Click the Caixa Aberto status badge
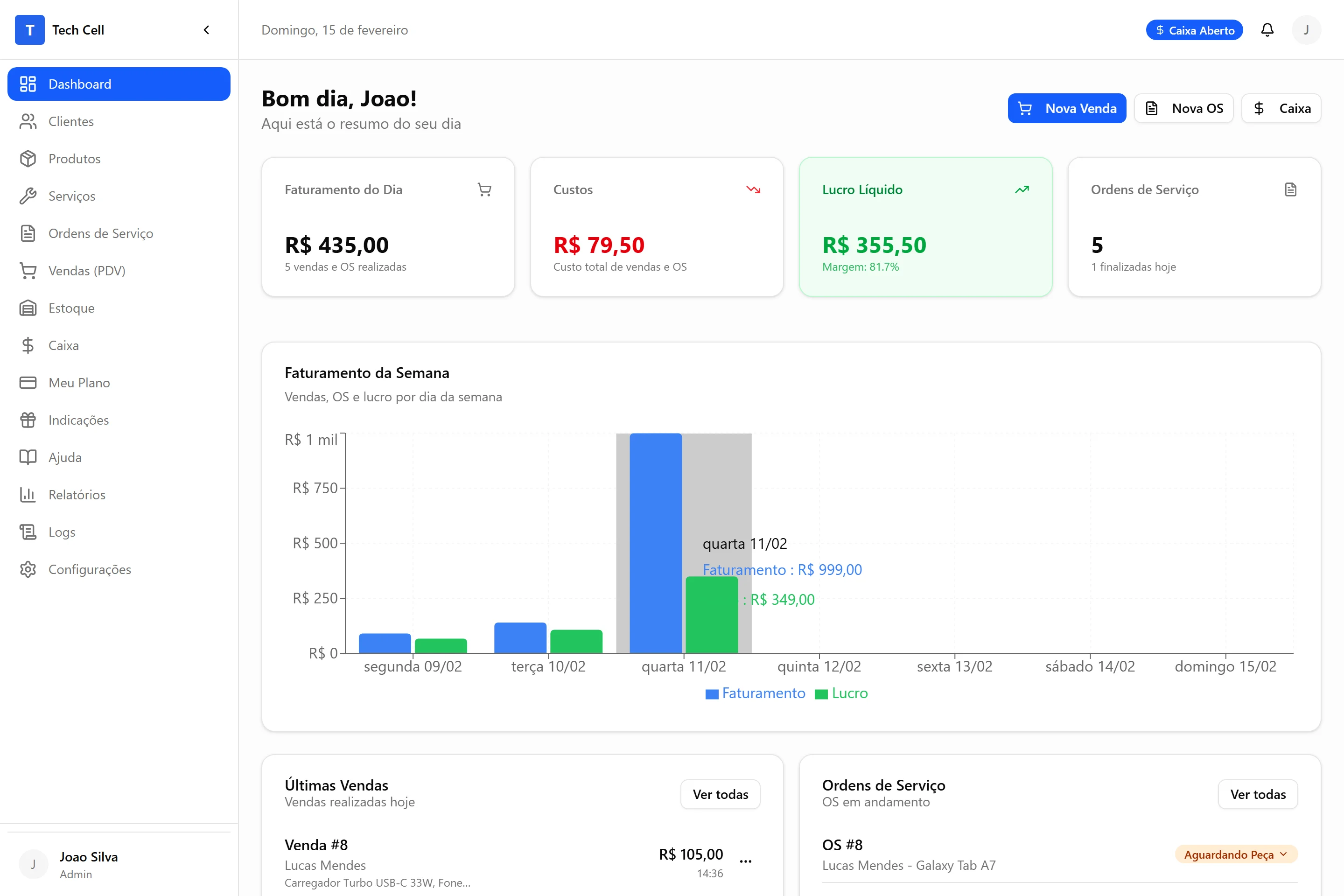The image size is (1344, 896). [x=1194, y=30]
